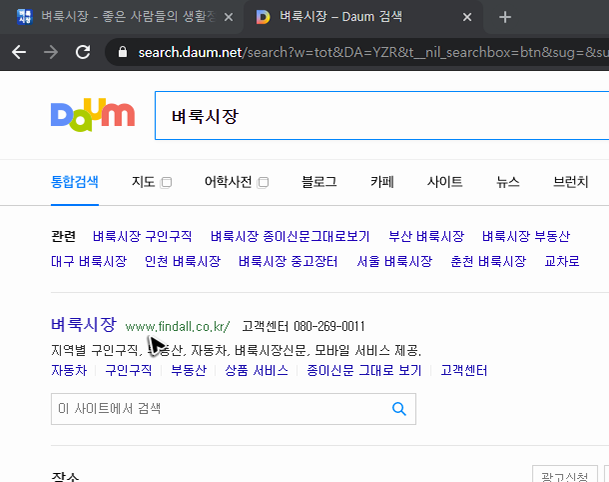Image resolution: width=609 pixels, height=482 pixels.
Task: Open the 카페 search tab
Action: tap(382, 182)
